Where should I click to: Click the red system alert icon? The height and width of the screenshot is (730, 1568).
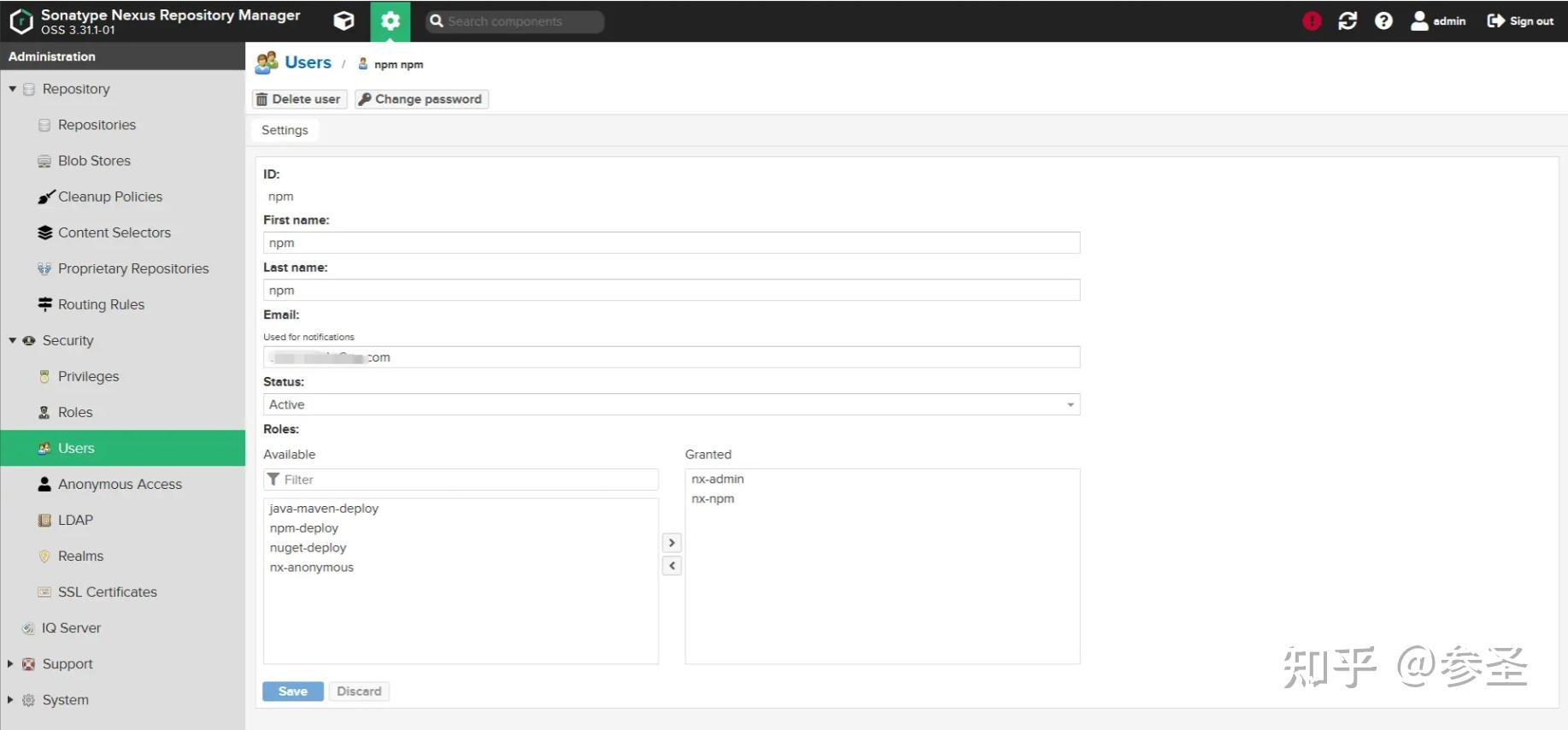pyautogui.click(x=1312, y=21)
